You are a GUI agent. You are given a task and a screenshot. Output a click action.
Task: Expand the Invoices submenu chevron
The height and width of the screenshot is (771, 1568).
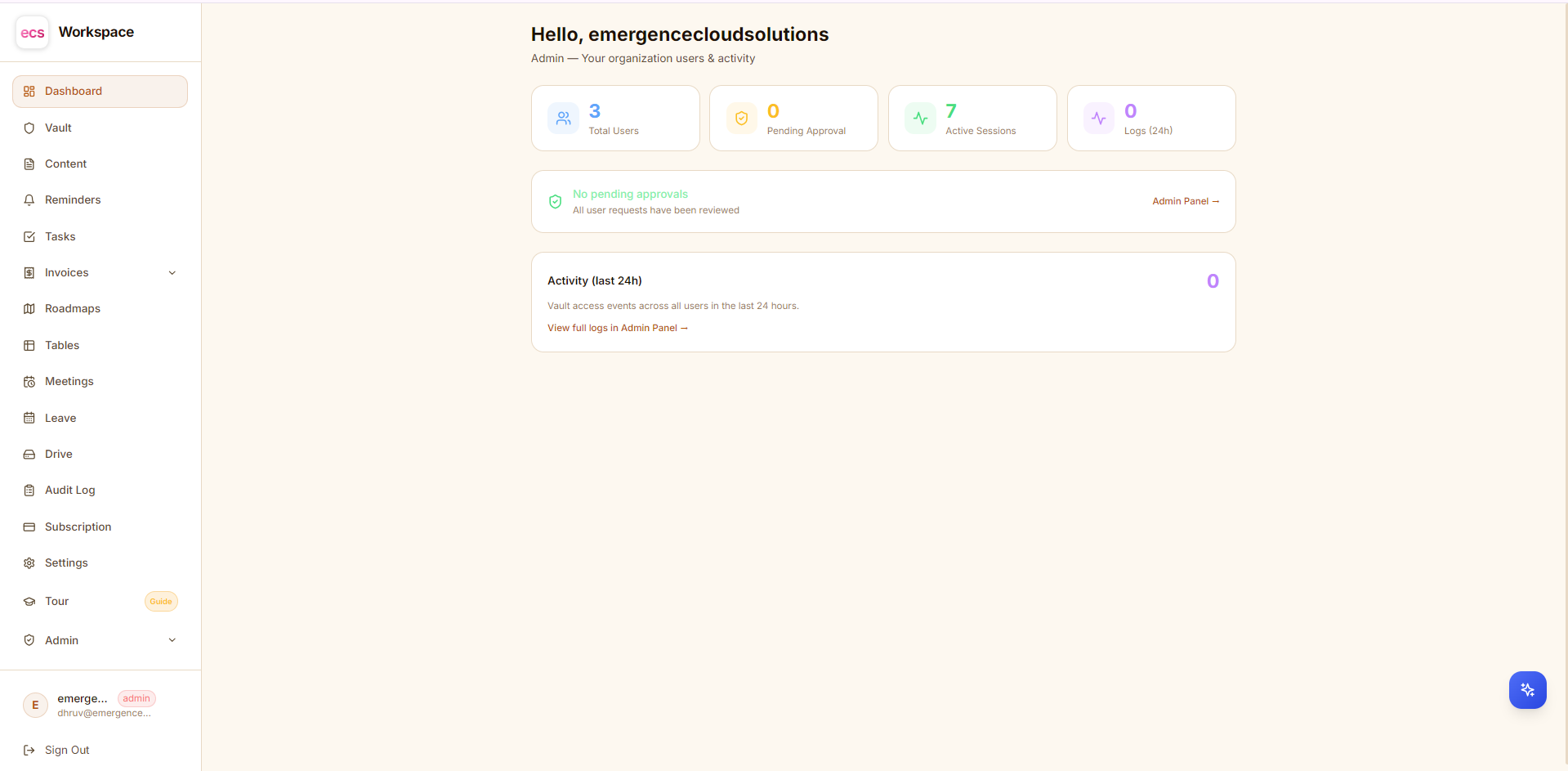pyautogui.click(x=172, y=273)
